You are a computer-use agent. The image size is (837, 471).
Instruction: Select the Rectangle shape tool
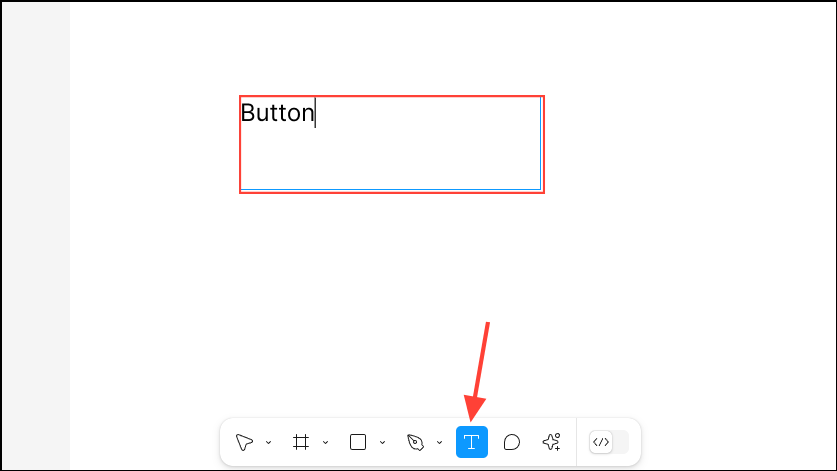[x=358, y=442]
